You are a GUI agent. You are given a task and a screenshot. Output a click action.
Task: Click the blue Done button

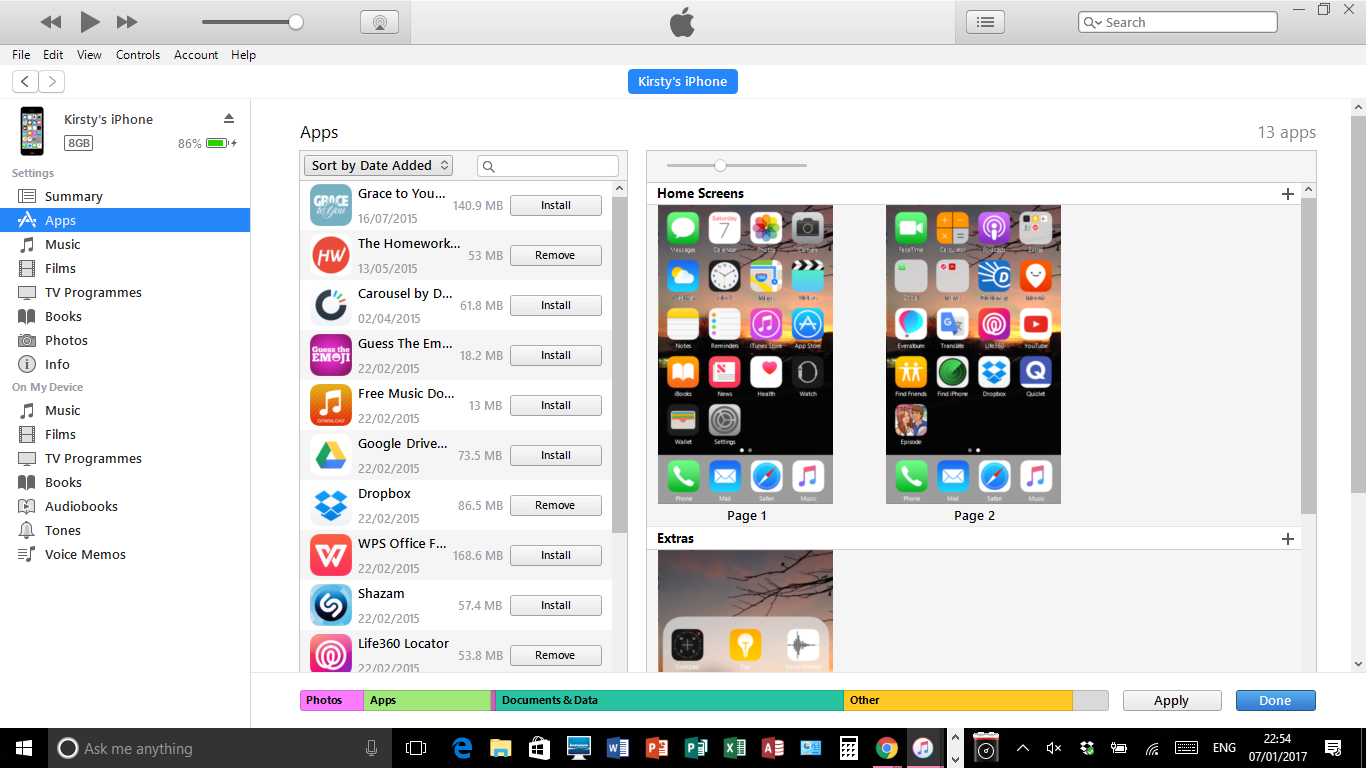(1276, 701)
